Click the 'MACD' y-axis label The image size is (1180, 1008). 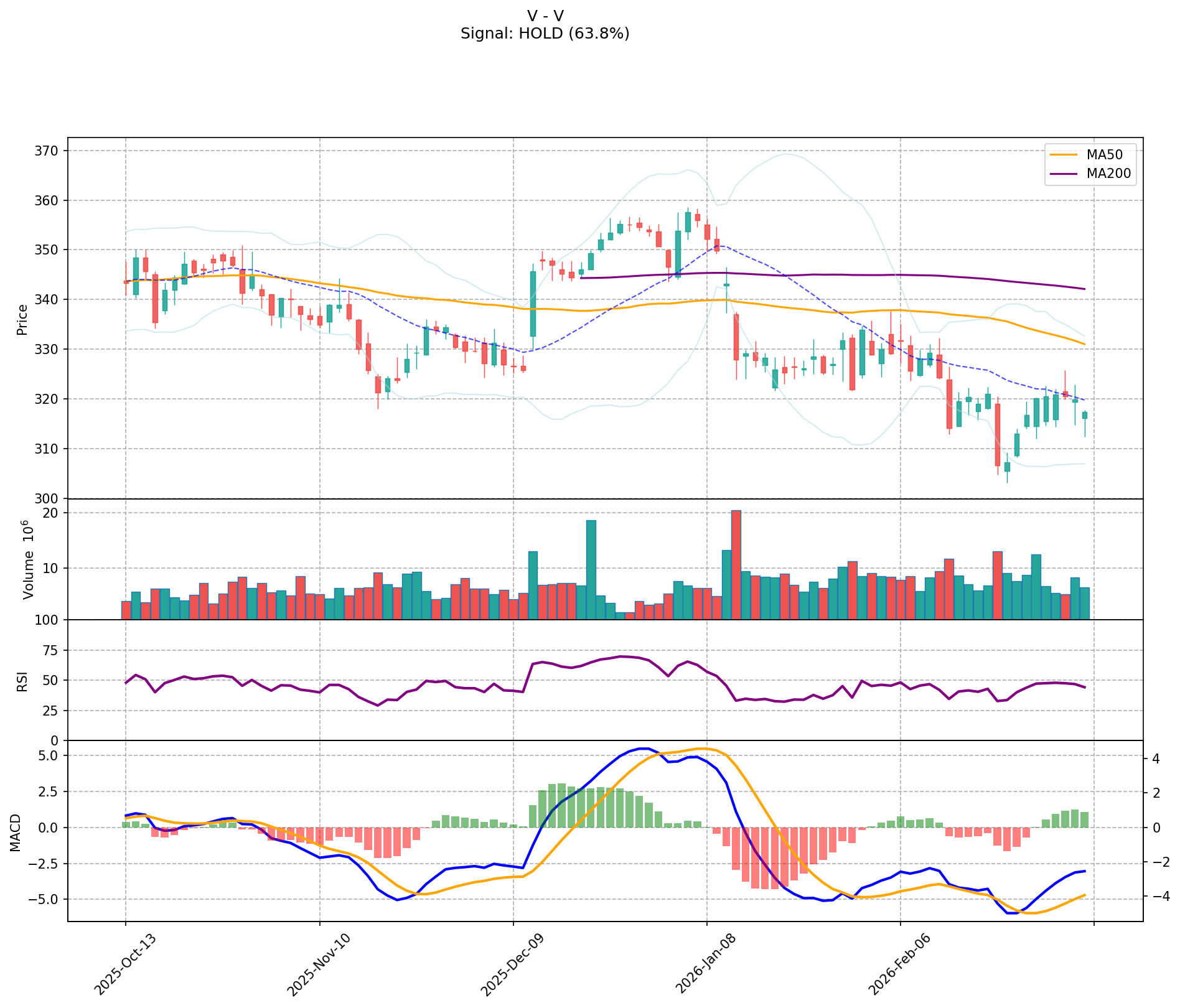point(16,832)
